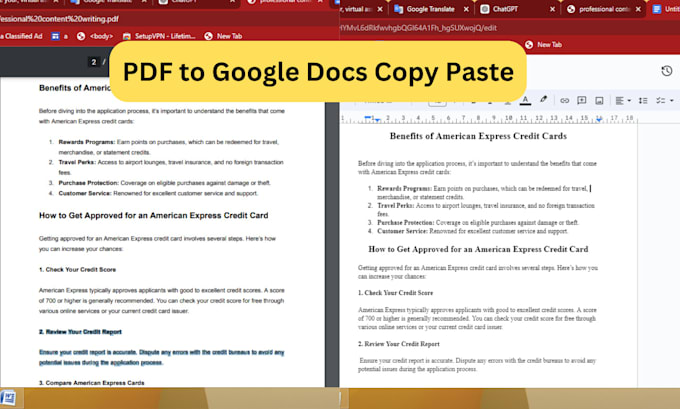Click 'Before diving into the application' paragraph in Docs

pos(477,167)
